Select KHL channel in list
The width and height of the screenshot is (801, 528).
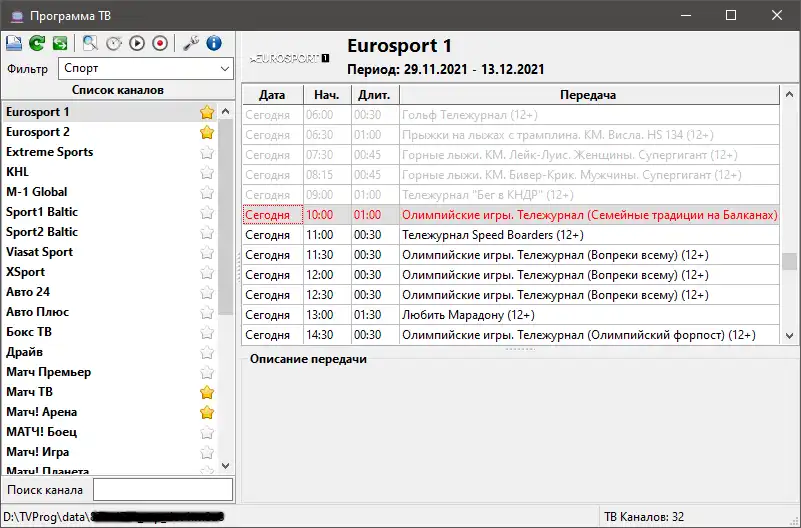(110, 172)
